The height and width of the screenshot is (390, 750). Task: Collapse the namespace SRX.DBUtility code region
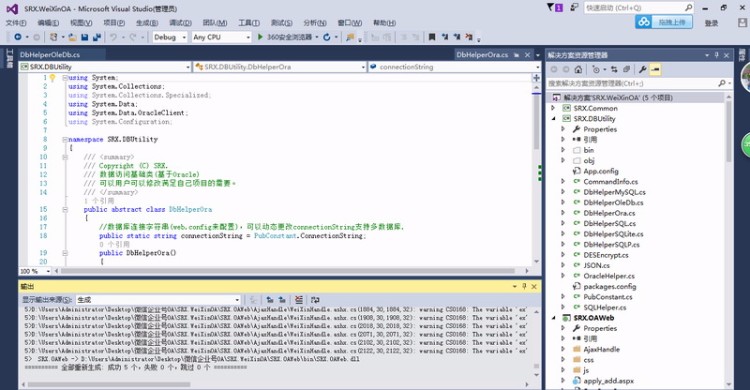(x=65, y=139)
